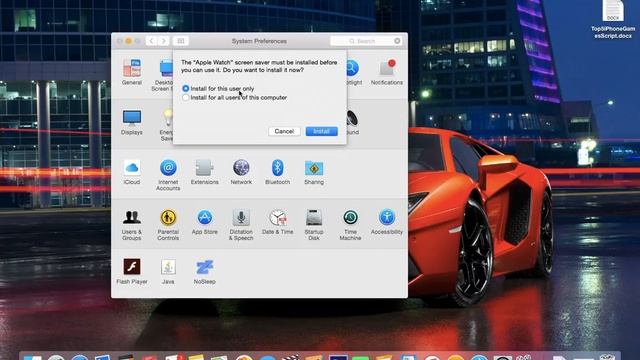The width and height of the screenshot is (640, 360).
Task: Click the Cancel button in dialog
Action: coord(284,131)
